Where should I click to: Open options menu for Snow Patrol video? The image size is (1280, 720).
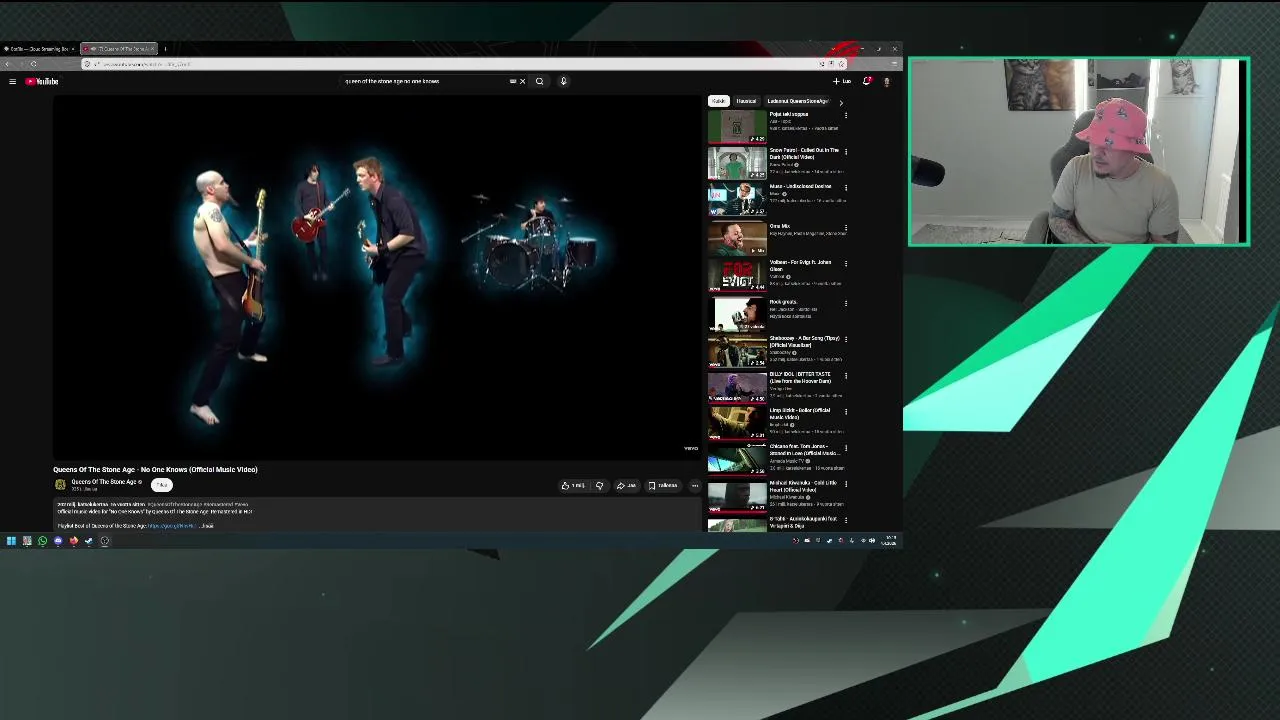tap(846, 152)
